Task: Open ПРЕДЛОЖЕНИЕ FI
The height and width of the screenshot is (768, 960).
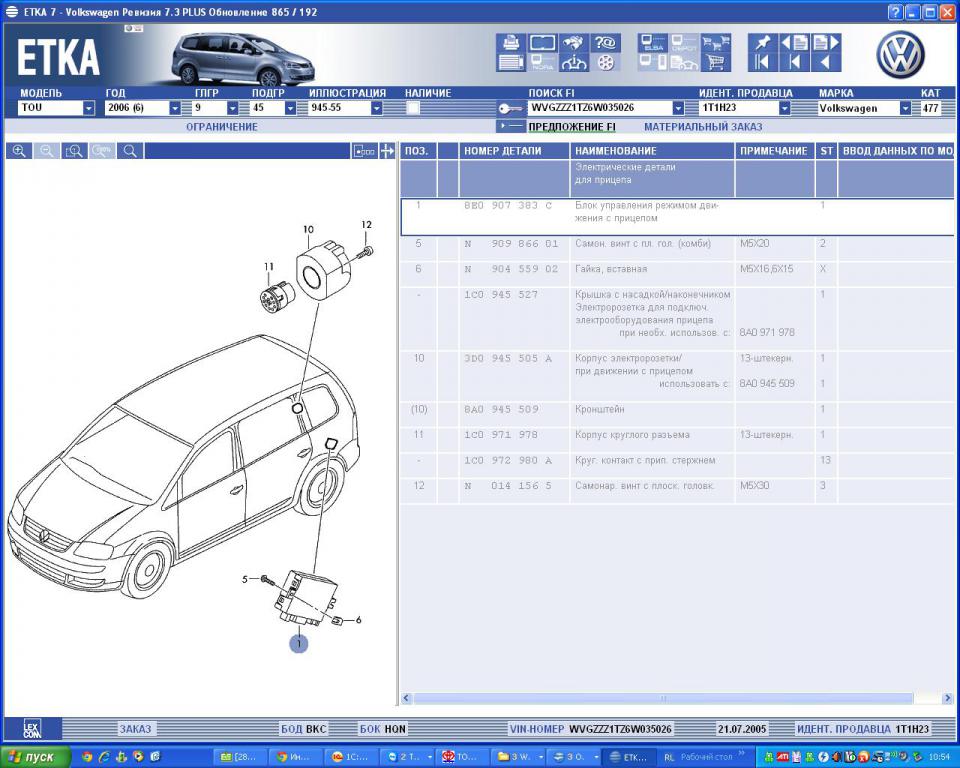Action: pyautogui.click(x=572, y=127)
